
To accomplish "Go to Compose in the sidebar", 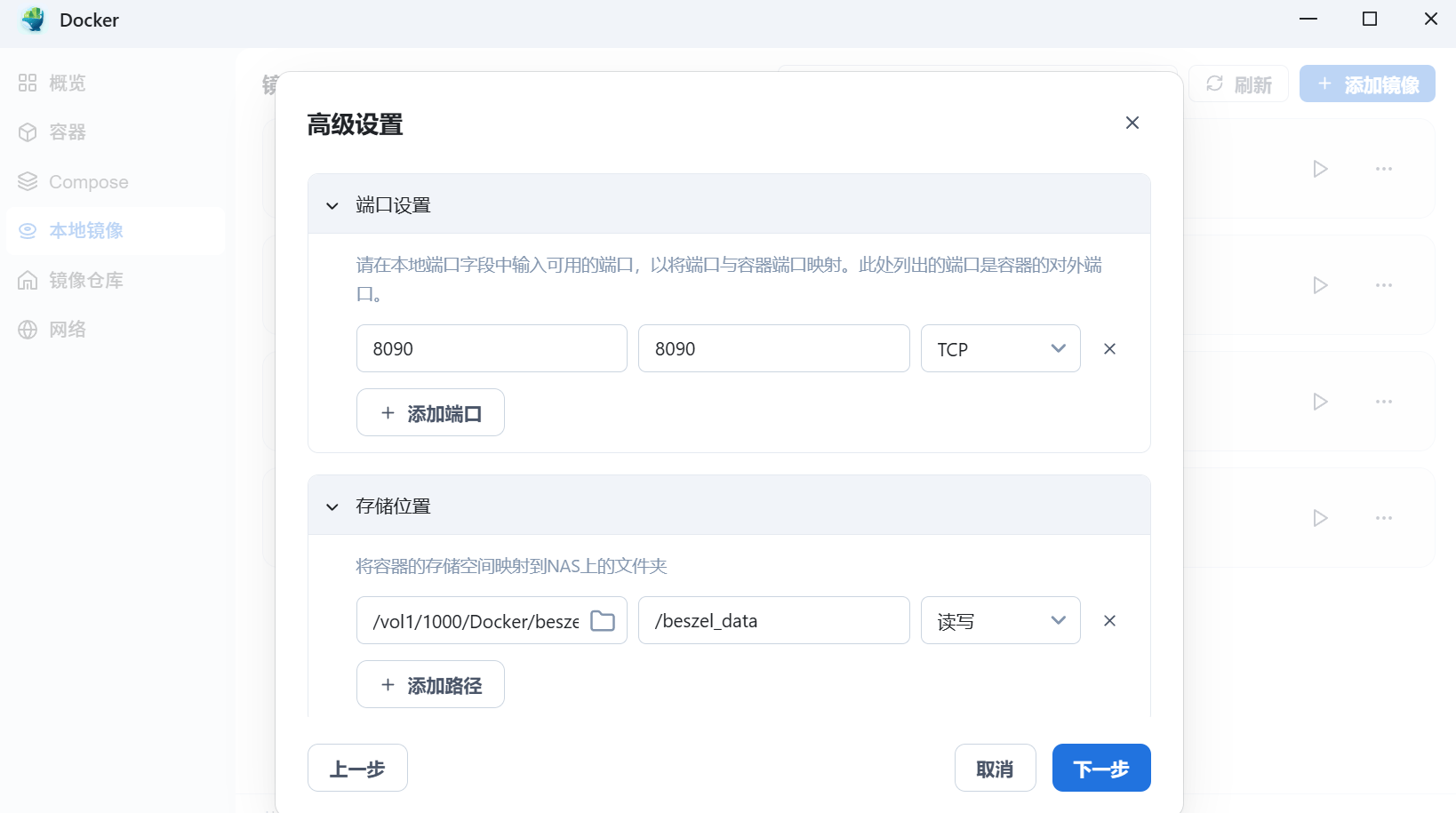I will click(88, 182).
